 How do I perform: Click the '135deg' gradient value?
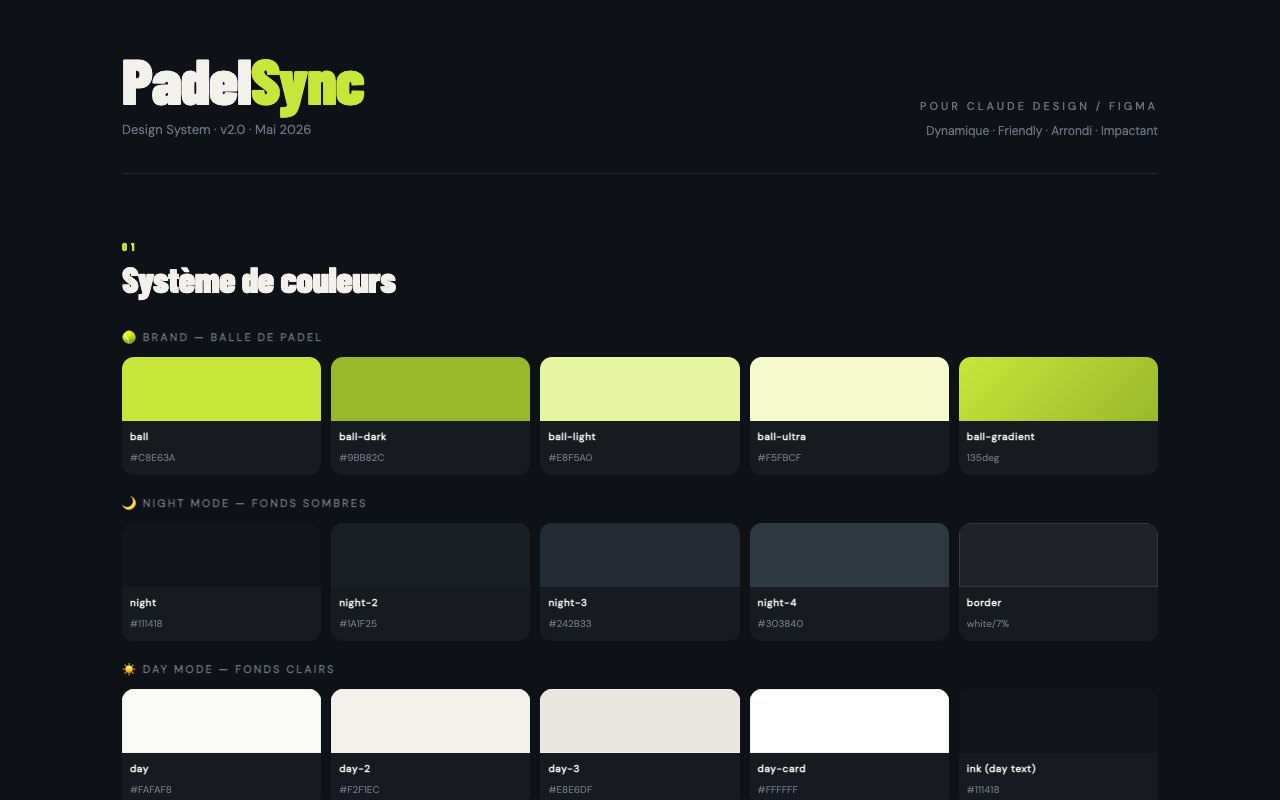coord(983,458)
